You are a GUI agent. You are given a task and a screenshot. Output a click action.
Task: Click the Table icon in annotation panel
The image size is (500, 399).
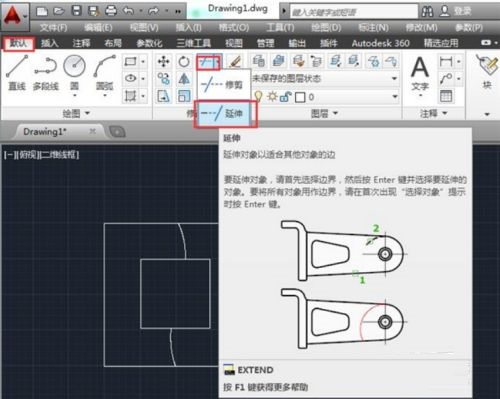[446, 96]
